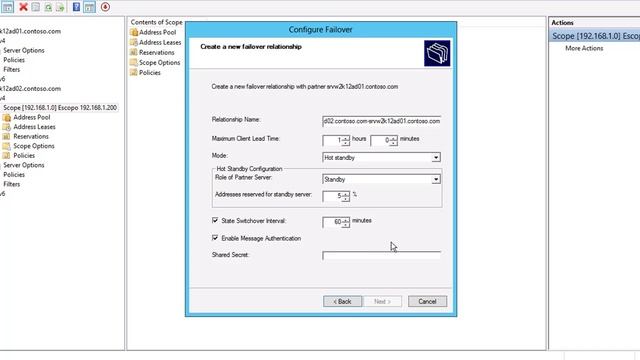640x360 pixels.
Task: Select Policies under the first server
Action: point(14,60)
